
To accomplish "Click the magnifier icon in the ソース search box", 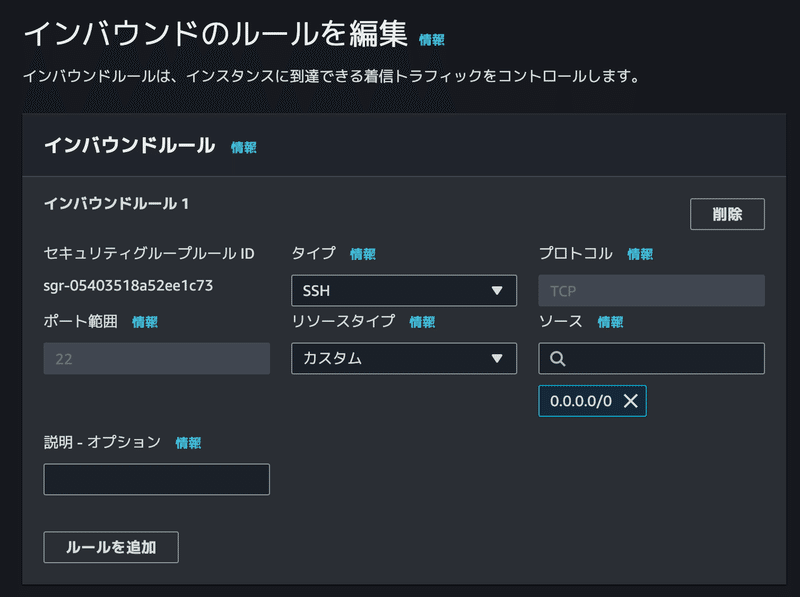I will pyautogui.click(x=558, y=359).
